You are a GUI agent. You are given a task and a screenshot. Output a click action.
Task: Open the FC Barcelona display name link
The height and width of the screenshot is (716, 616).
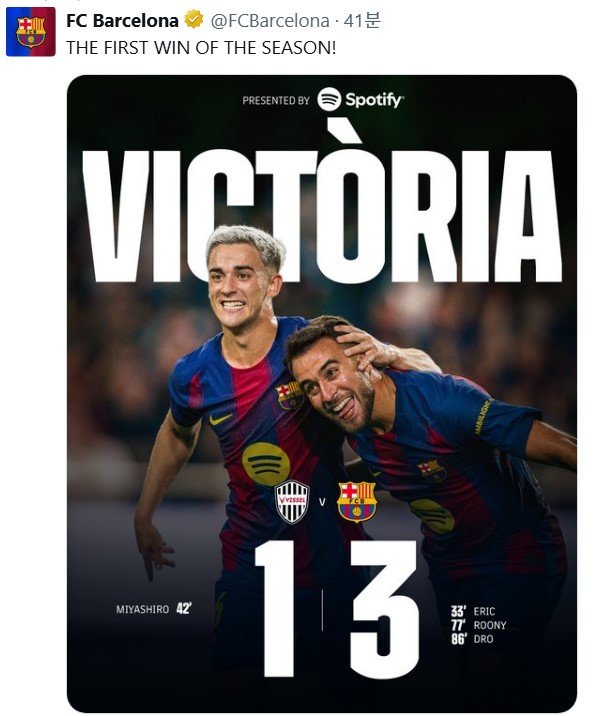pos(122,20)
